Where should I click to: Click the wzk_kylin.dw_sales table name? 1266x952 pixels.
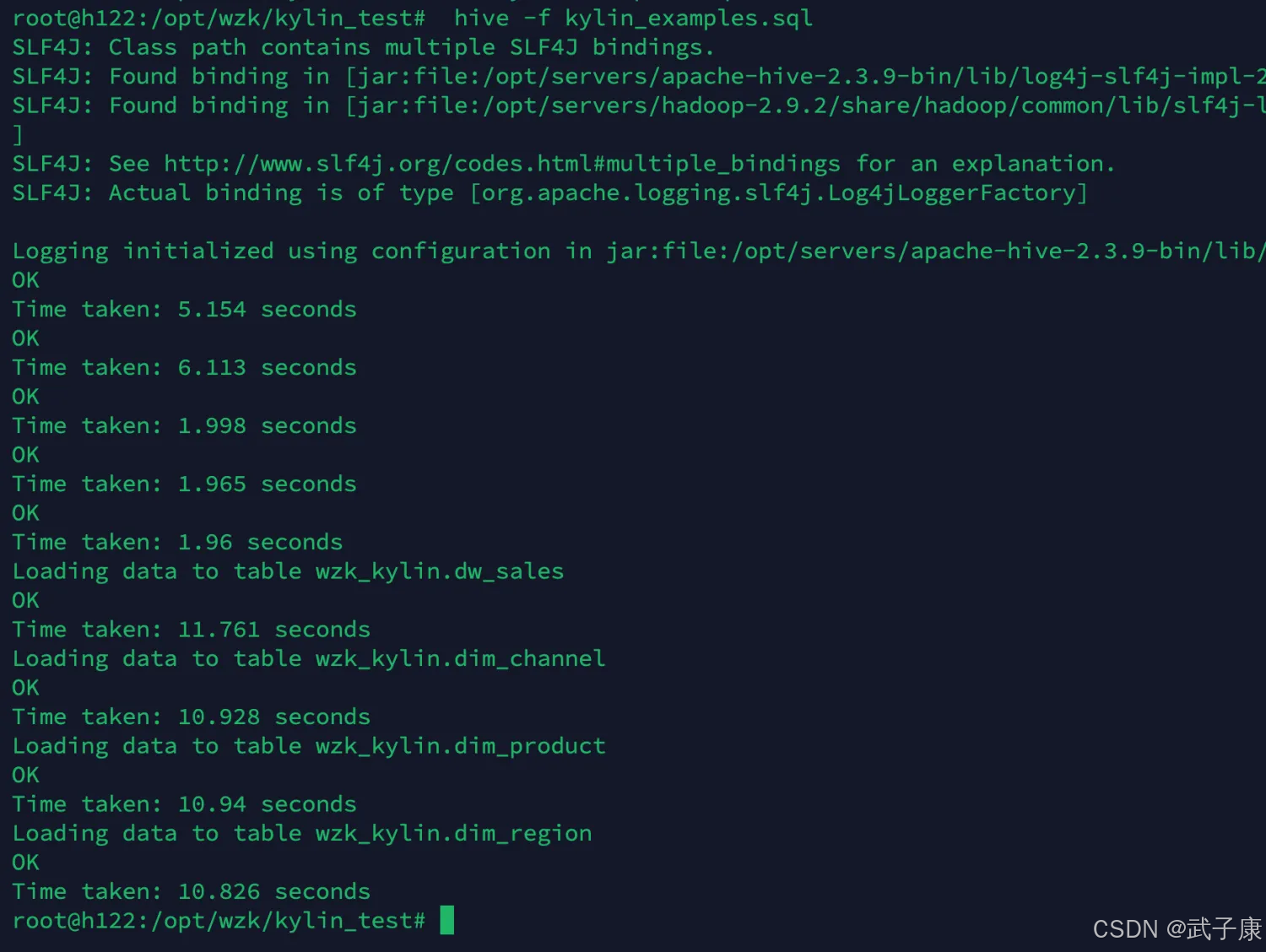click(439, 571)
